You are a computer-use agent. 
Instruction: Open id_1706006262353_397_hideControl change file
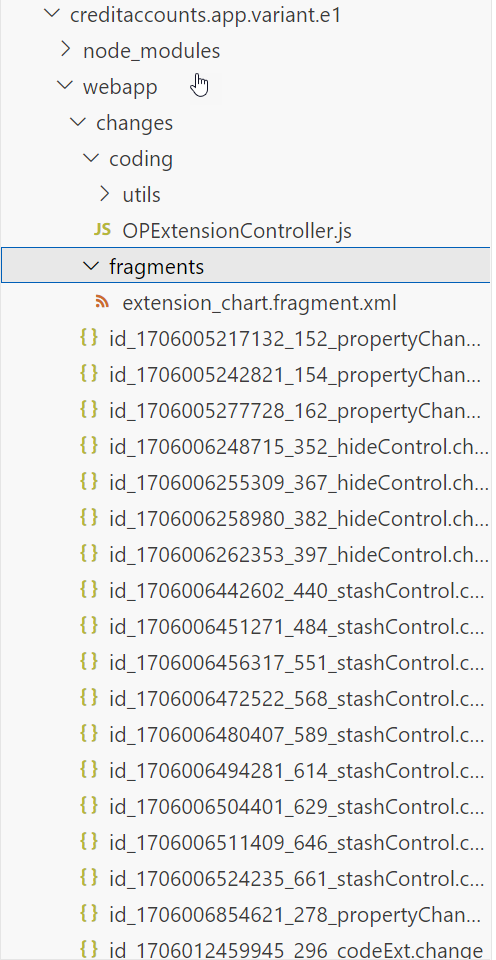[x=299, y=555]
